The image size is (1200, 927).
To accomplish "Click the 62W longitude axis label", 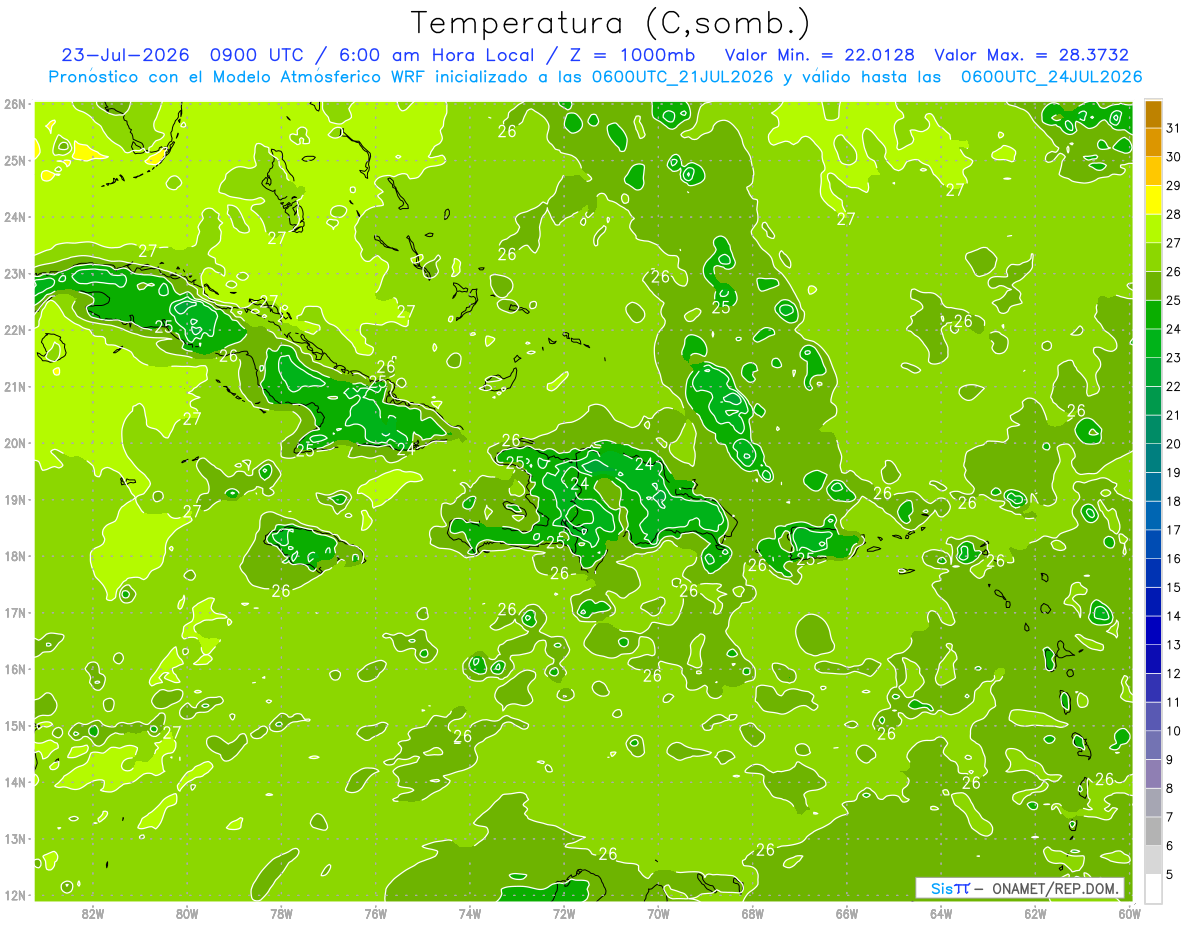I will click(x=1035, y=913).
